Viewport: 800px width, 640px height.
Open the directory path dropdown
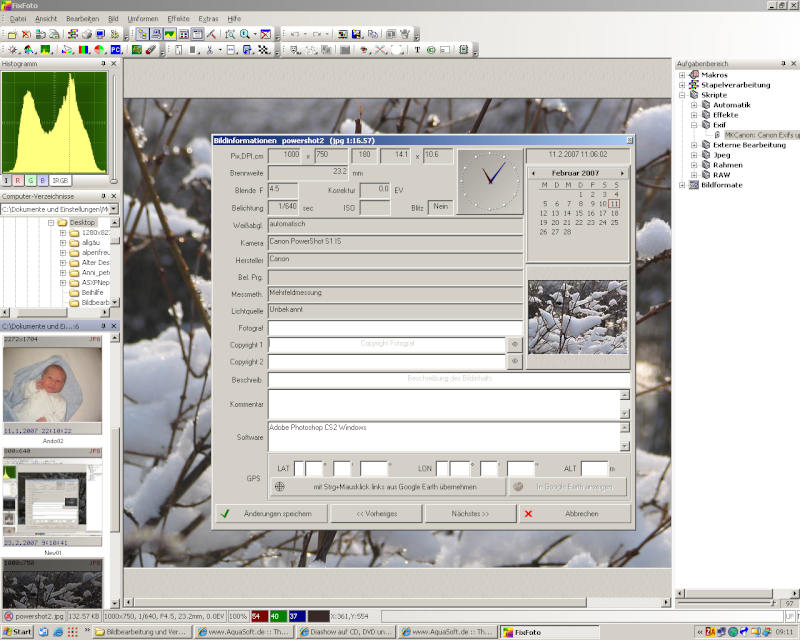click(x=114, y=209)
